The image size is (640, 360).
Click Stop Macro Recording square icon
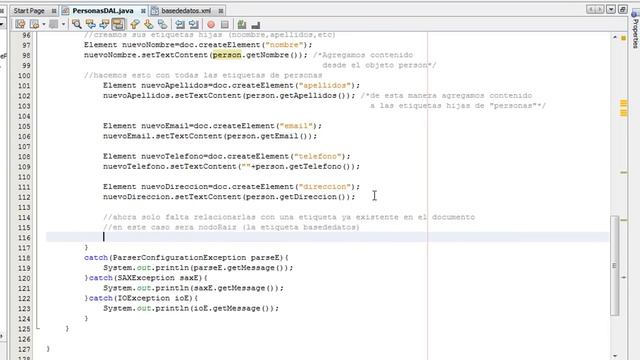point(224,24)
